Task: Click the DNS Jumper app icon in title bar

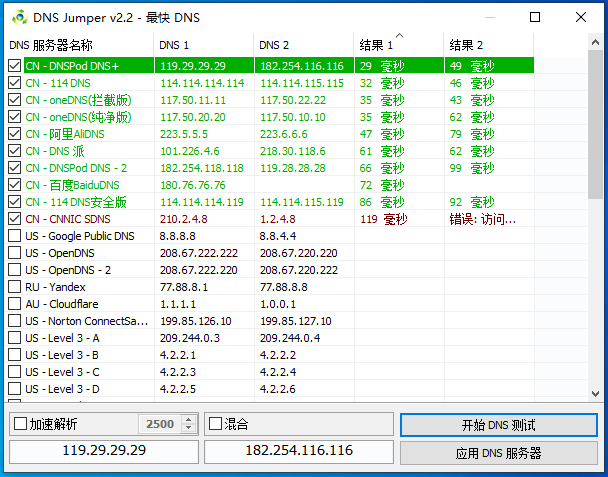Action: pyautogui.click(x=19, y=17)
